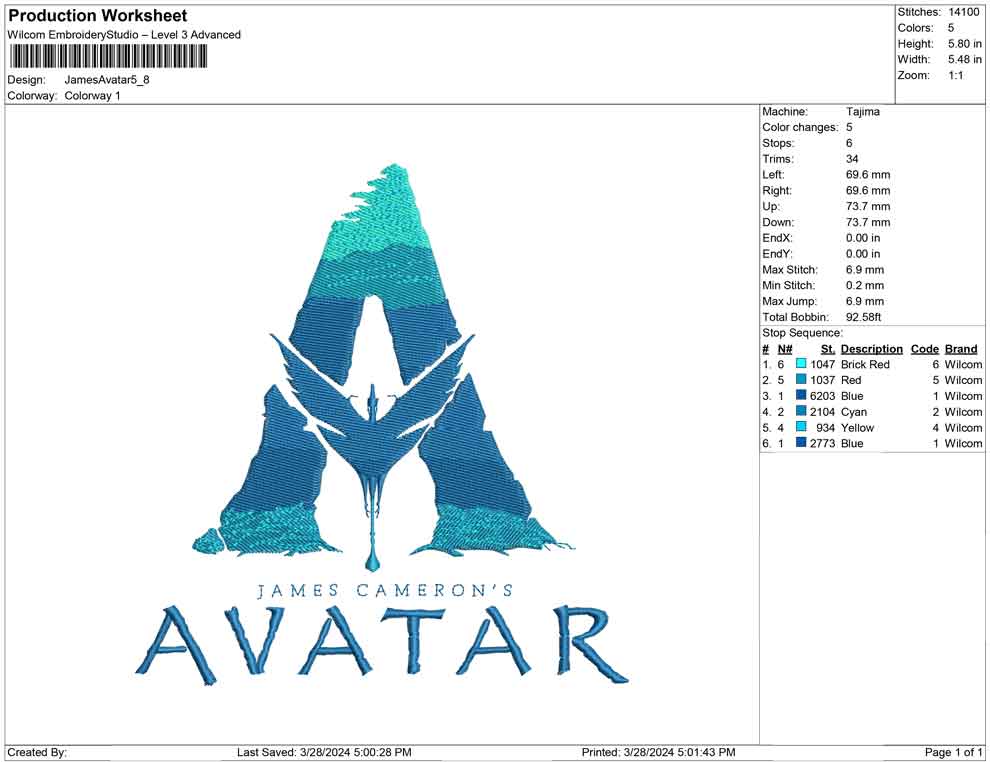Click the Trims value '34'
The width and height of the screenshot is (990, 762).
click(x=852, y=158)
